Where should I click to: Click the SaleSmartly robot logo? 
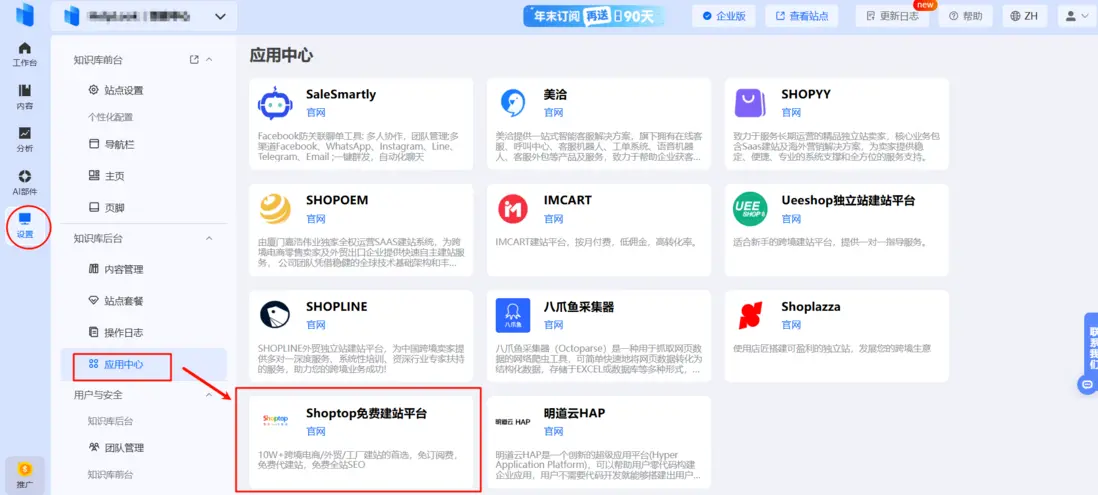coord(275,104)
